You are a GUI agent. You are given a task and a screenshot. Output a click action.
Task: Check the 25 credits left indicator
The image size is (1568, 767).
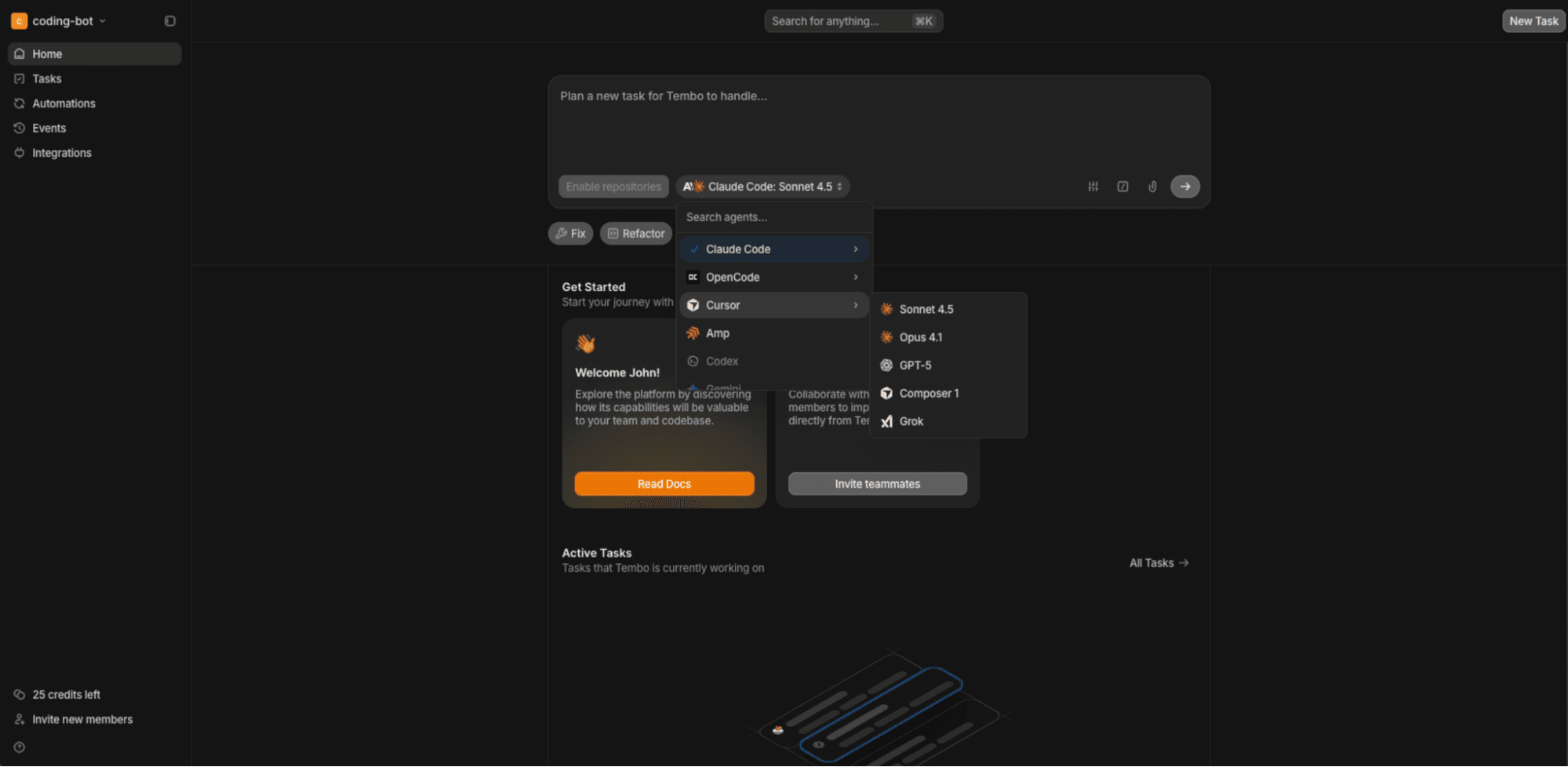coord(66,694)
